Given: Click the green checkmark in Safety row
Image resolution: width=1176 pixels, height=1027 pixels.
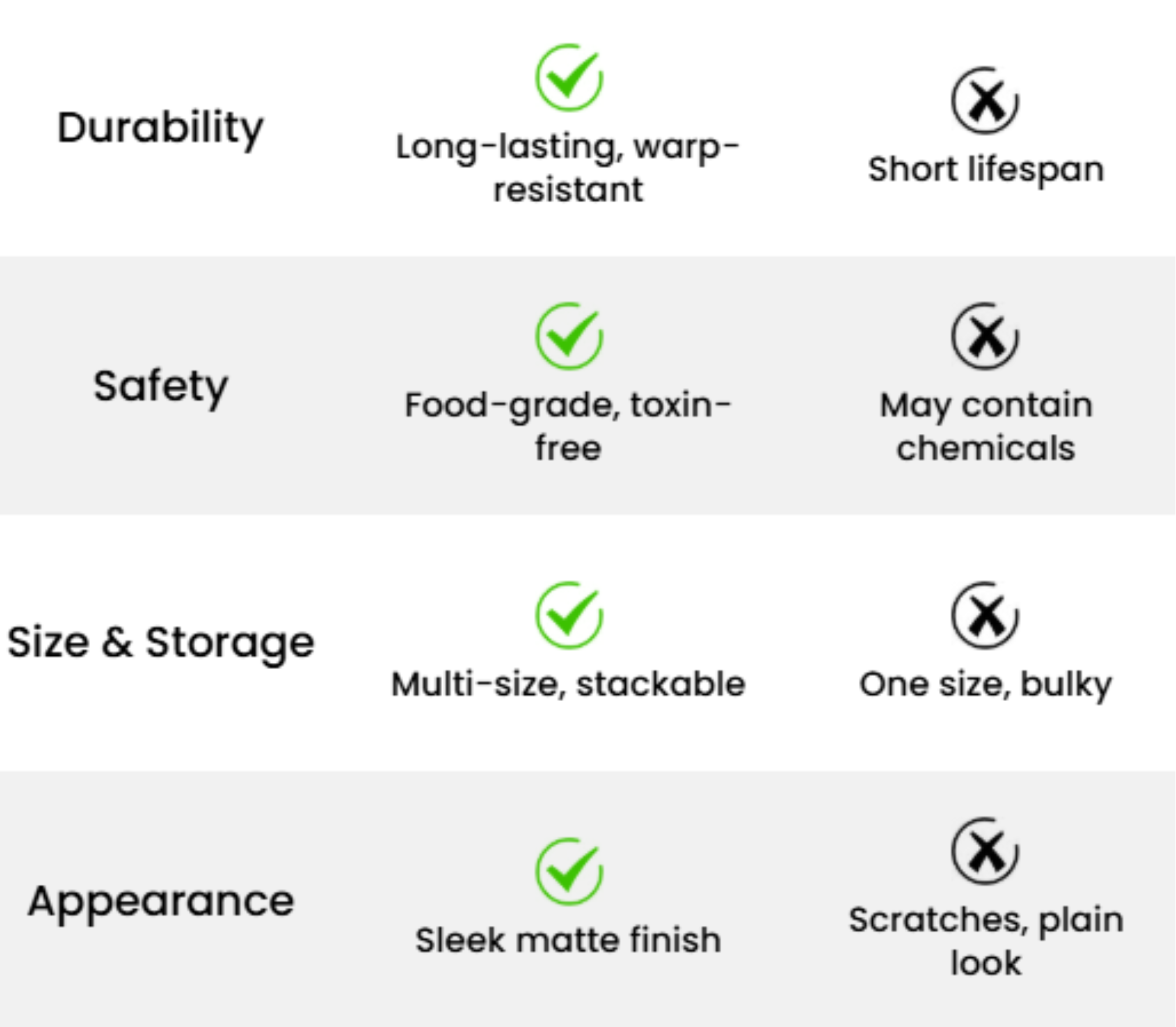Looking at the screenshot, I should click(569, 336).
